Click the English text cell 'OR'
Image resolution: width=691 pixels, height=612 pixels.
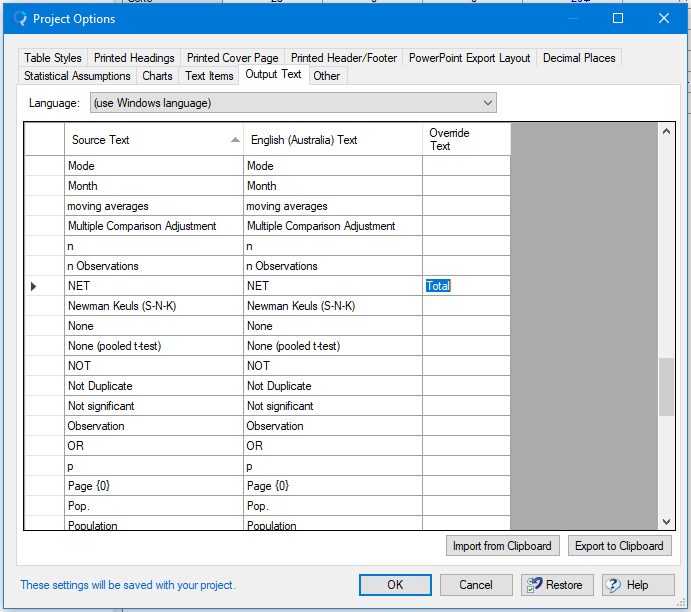[x=333, y=446]
